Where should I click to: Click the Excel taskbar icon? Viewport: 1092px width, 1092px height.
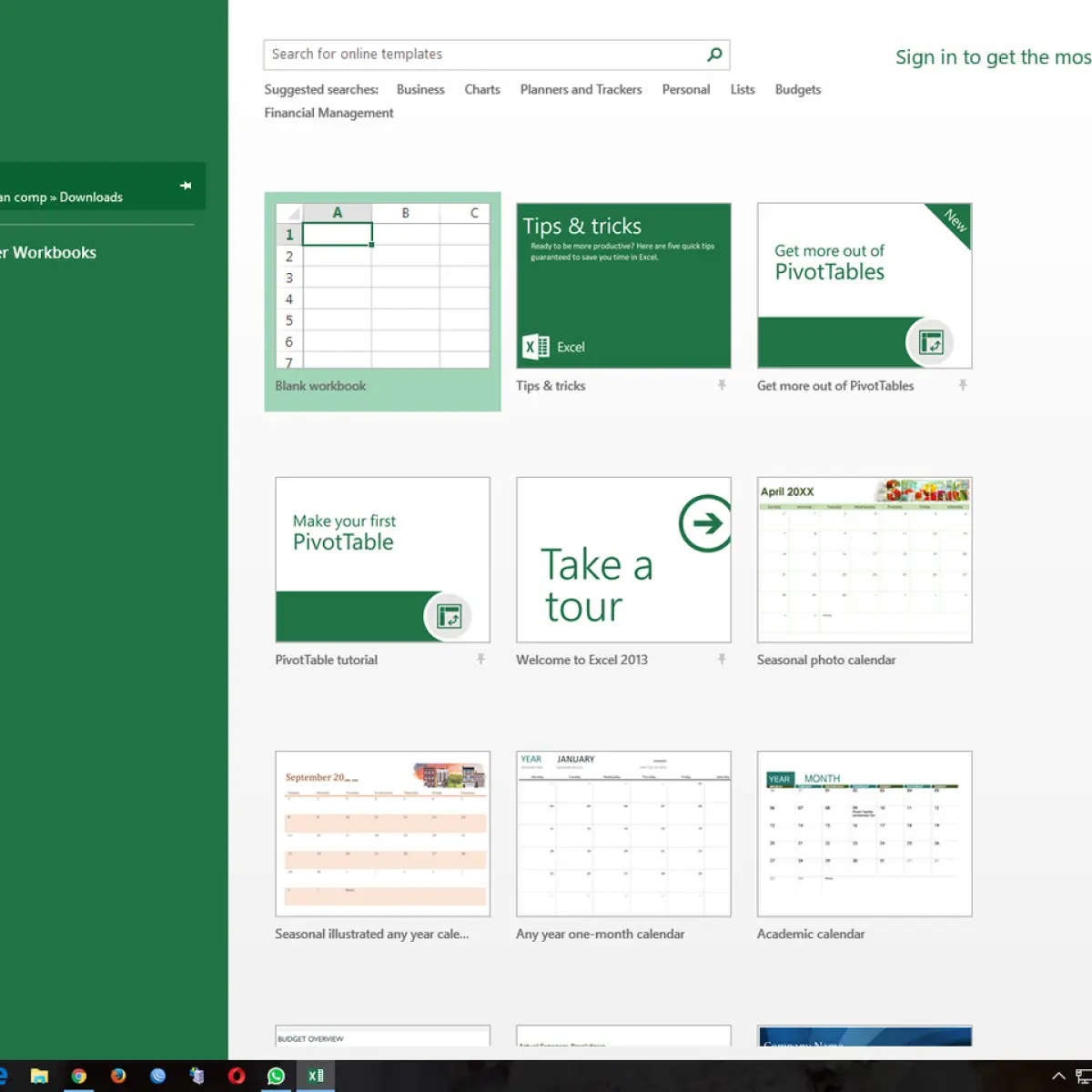click(316, 1076)
